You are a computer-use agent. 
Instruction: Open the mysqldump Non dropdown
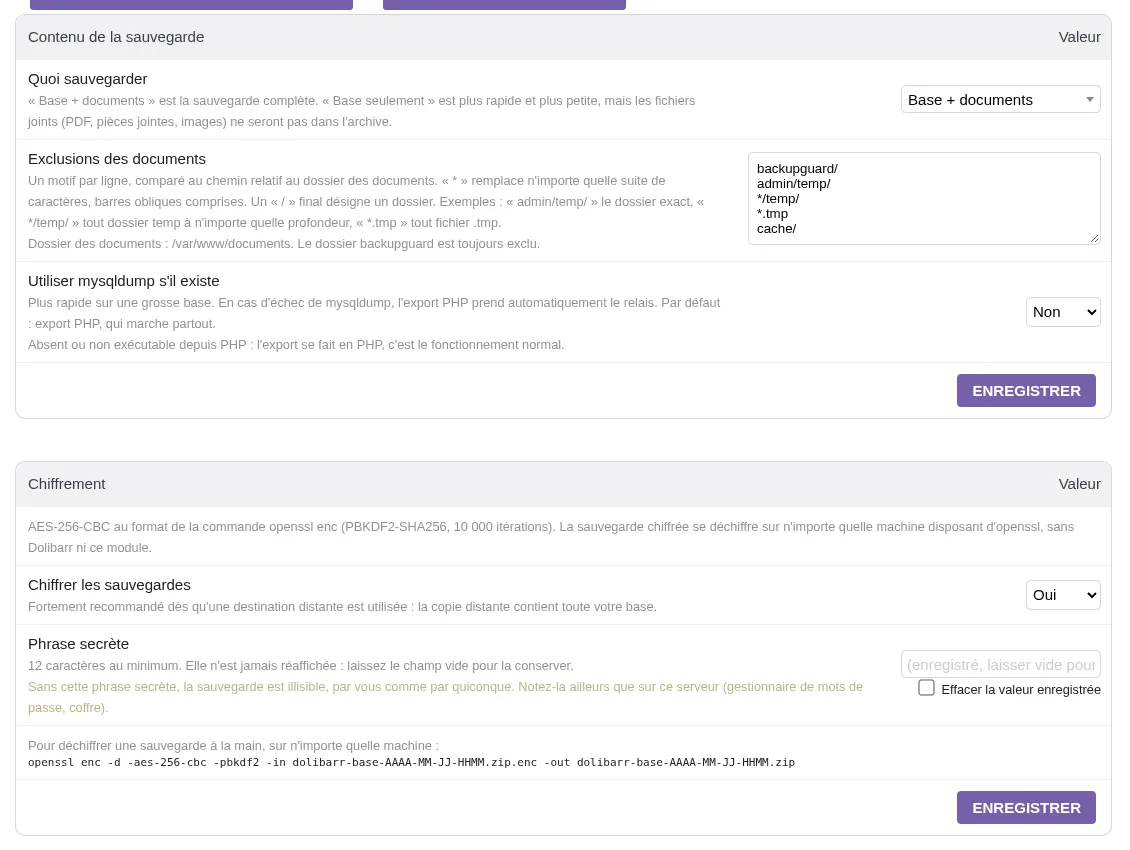[x=1063, y=312]
